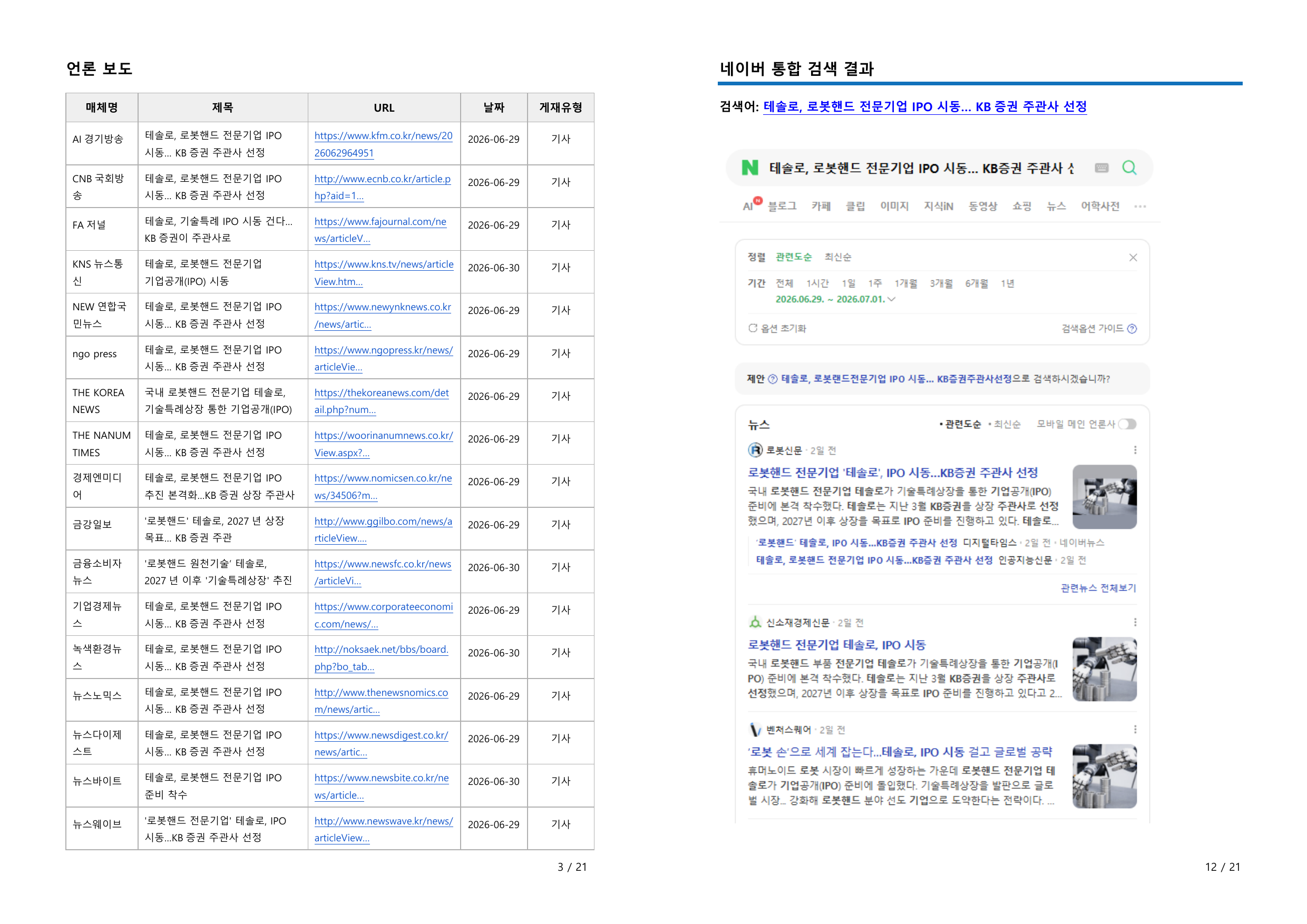Screen dimensions: 1307x924
Task: Switch to the 카페 tab
Action: (821, 207)
